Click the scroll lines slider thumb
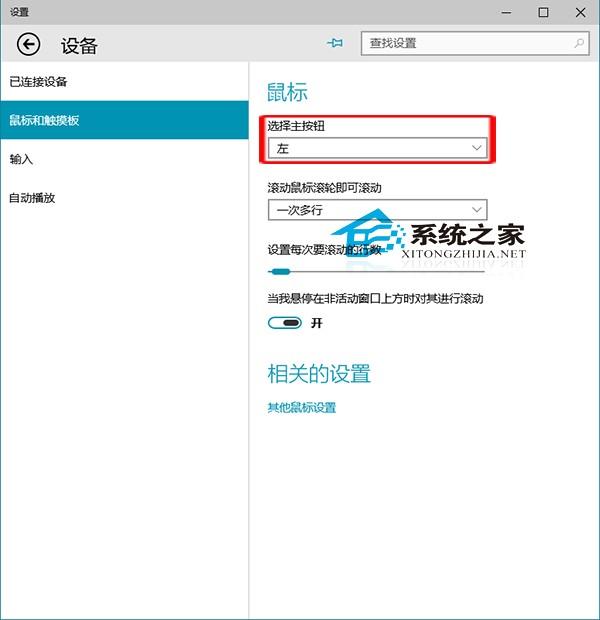The height and width of the screenshot is (620, 600). pos(281,271)
